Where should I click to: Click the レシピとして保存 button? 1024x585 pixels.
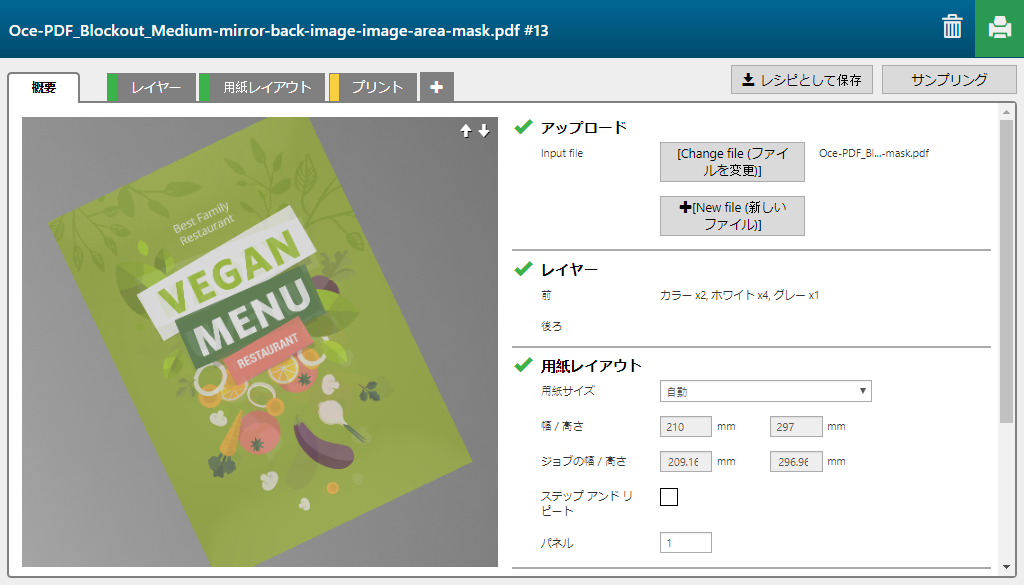802,80
